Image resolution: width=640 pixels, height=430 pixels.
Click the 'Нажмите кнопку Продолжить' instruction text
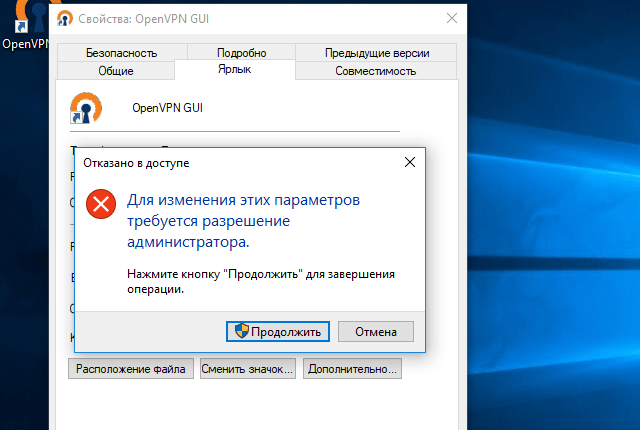pos(261,281)
